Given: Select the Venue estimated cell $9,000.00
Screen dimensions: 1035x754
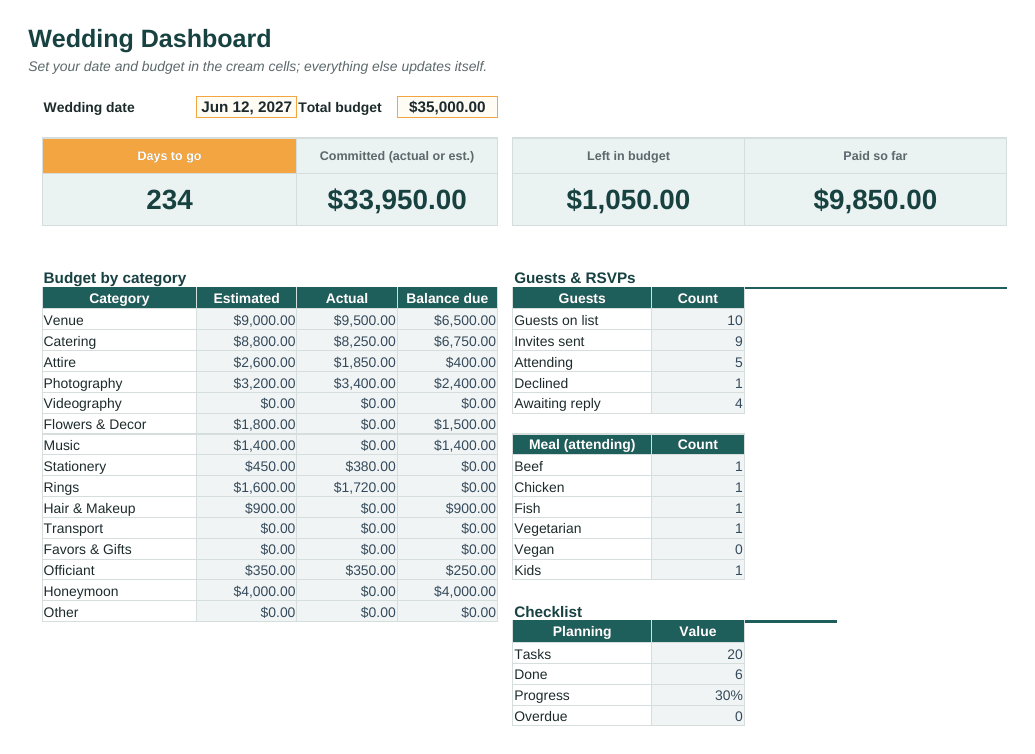Looking at the screenshot, I should point(246,320).
